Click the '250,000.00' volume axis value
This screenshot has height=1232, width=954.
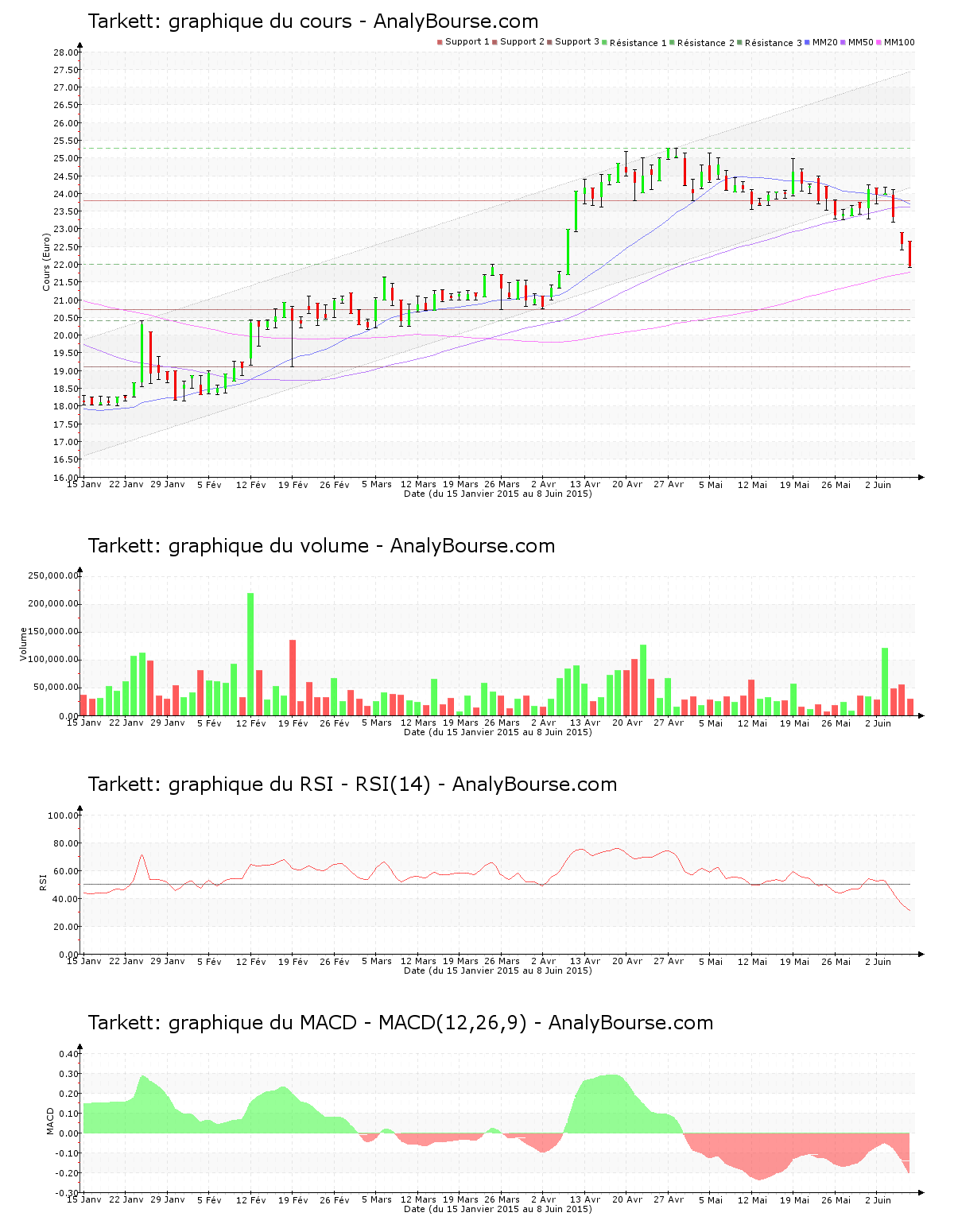tap(53, 575)
